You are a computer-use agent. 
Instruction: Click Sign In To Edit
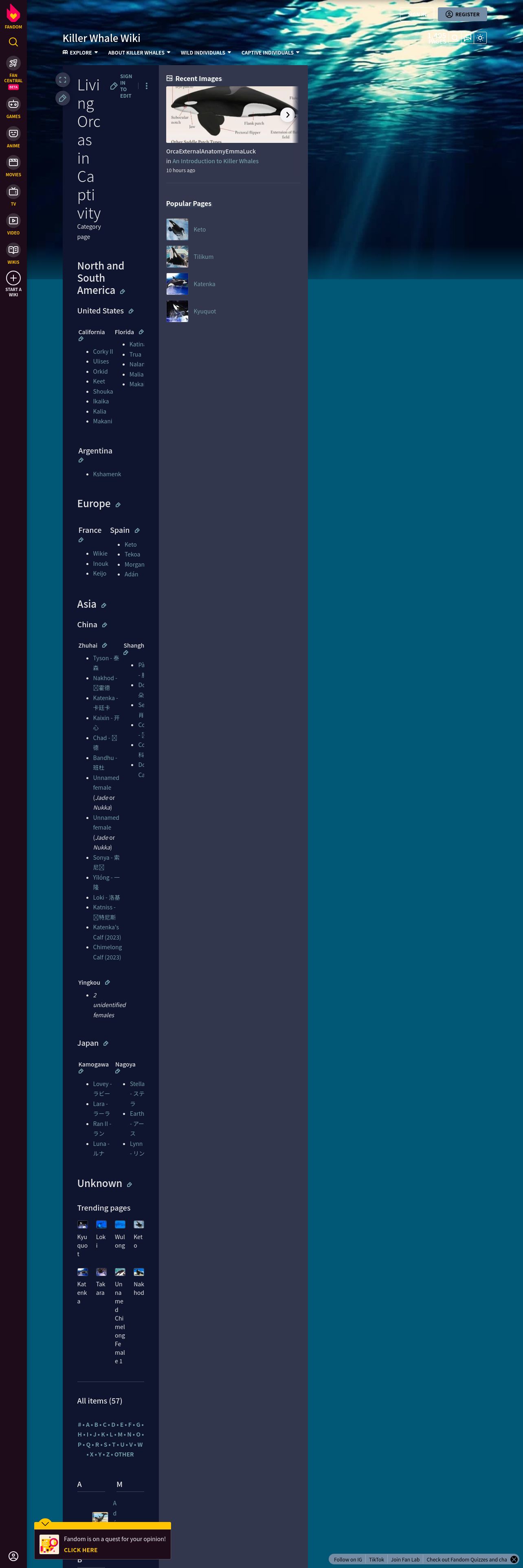pos(121,86)
